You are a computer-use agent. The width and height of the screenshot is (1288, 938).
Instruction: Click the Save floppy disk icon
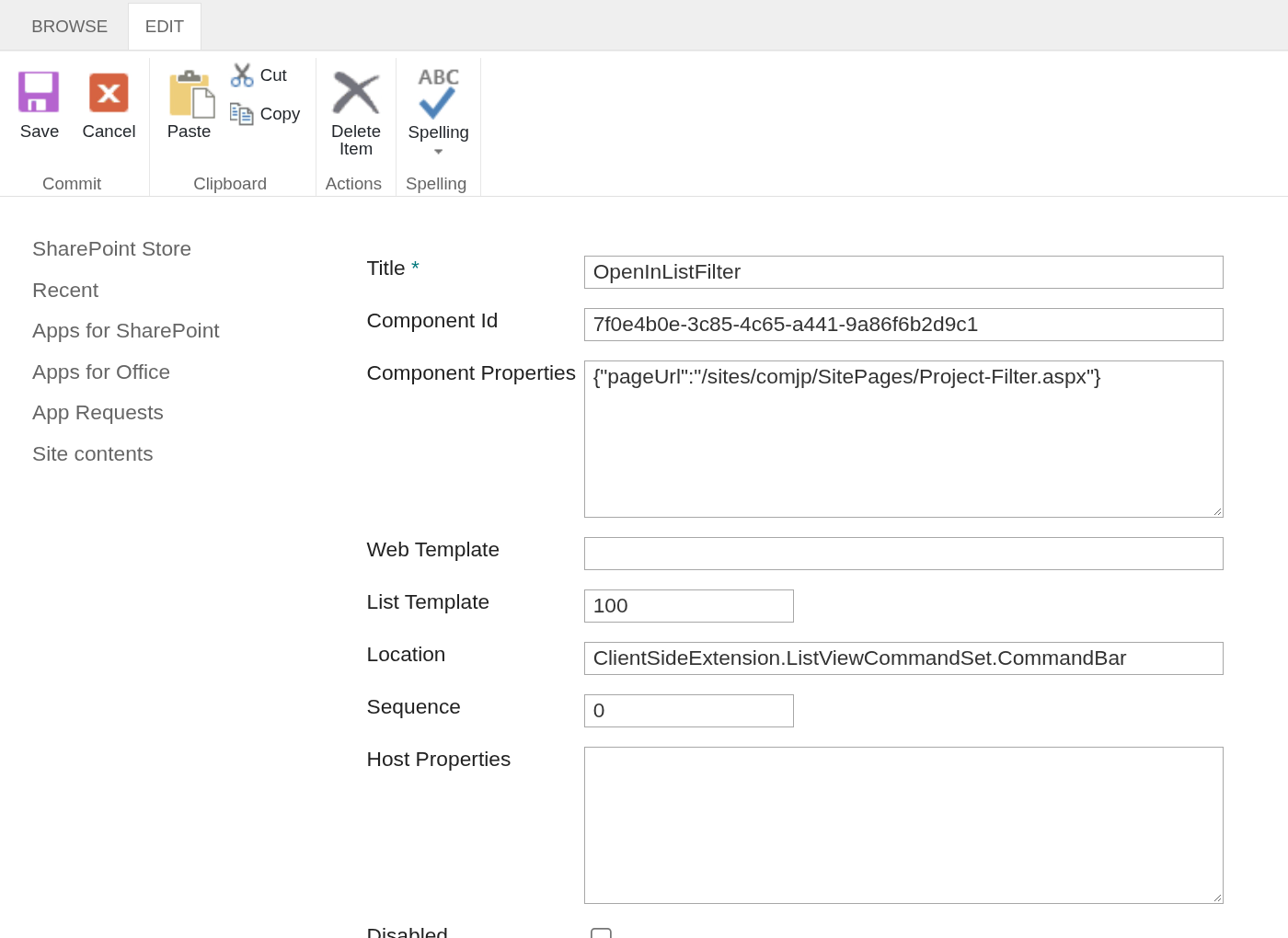point(39,92)
